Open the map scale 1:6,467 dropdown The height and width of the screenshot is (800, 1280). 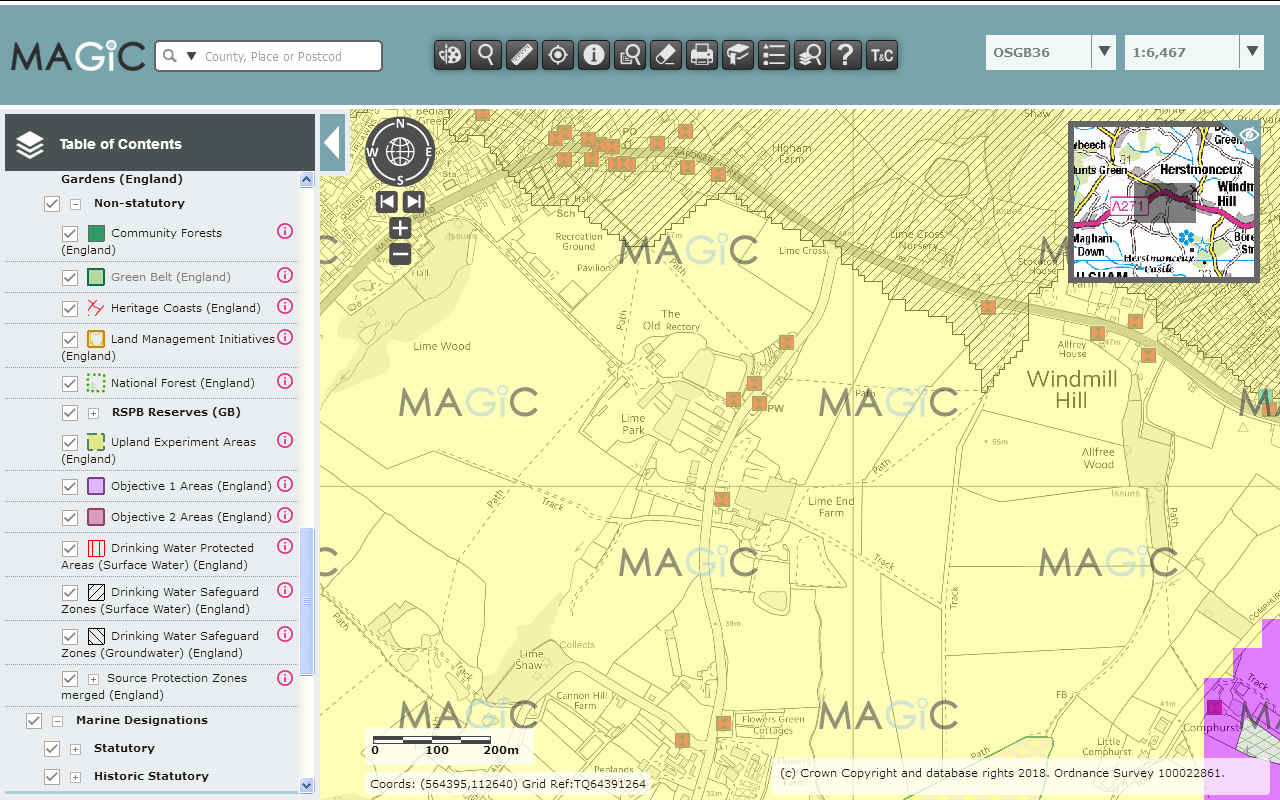point(1251,52)
